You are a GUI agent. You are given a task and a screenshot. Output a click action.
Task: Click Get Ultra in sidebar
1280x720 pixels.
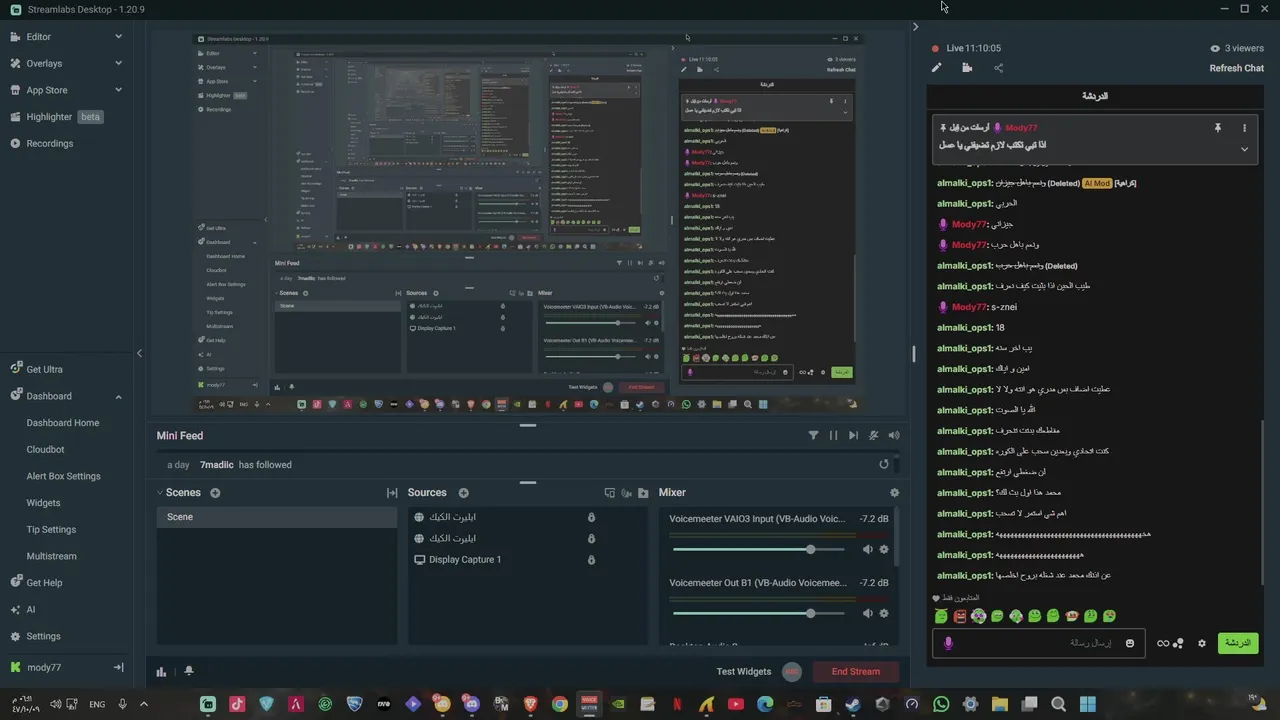pos(44,369)
